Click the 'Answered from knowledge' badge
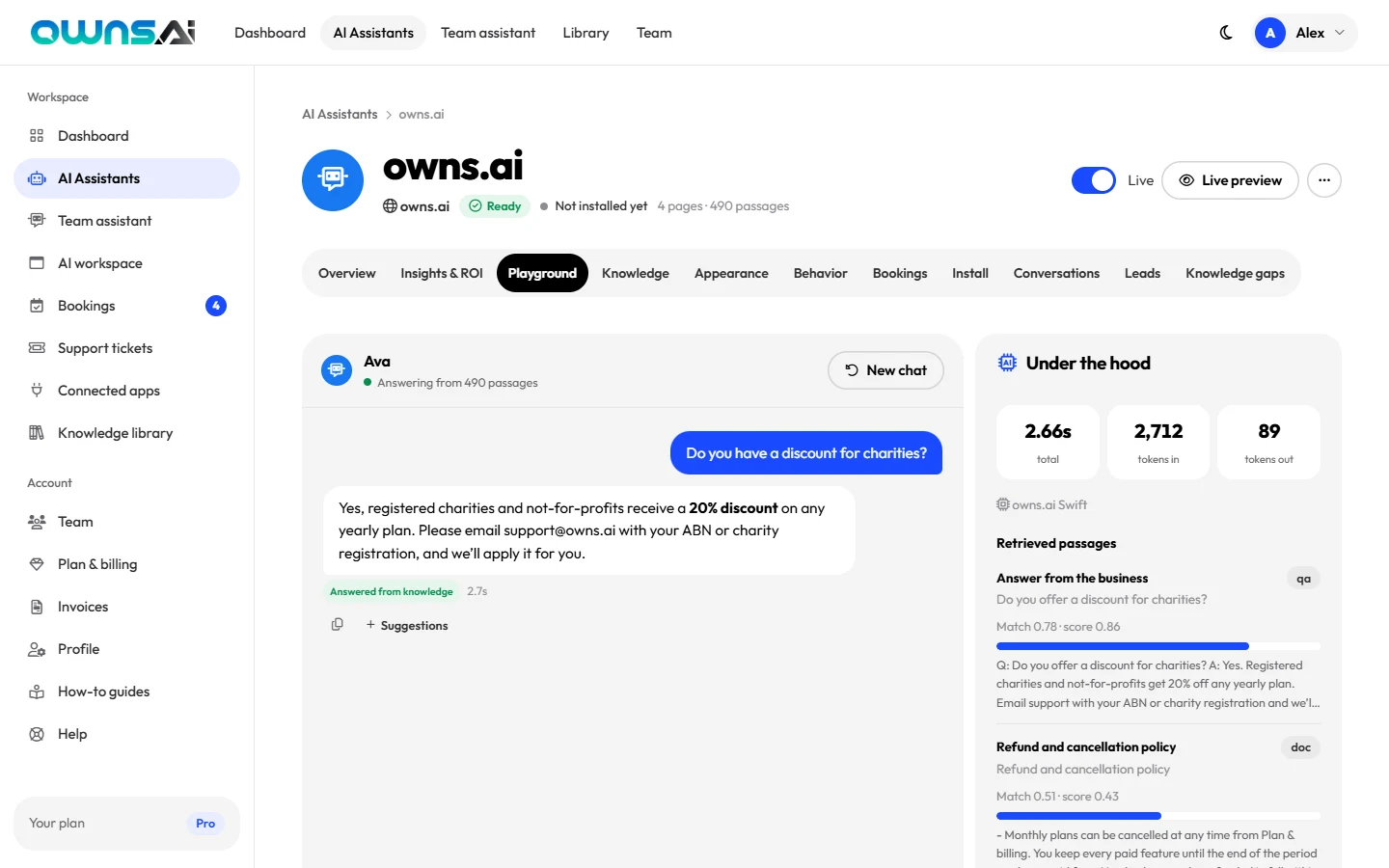 pyautogui.click(x=392, y=591)
